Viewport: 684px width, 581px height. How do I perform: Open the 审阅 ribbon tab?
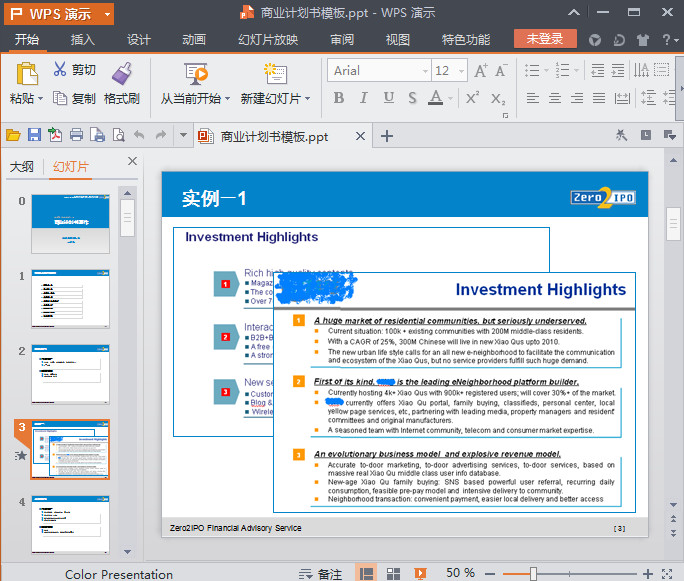click(x=342, y=40)
